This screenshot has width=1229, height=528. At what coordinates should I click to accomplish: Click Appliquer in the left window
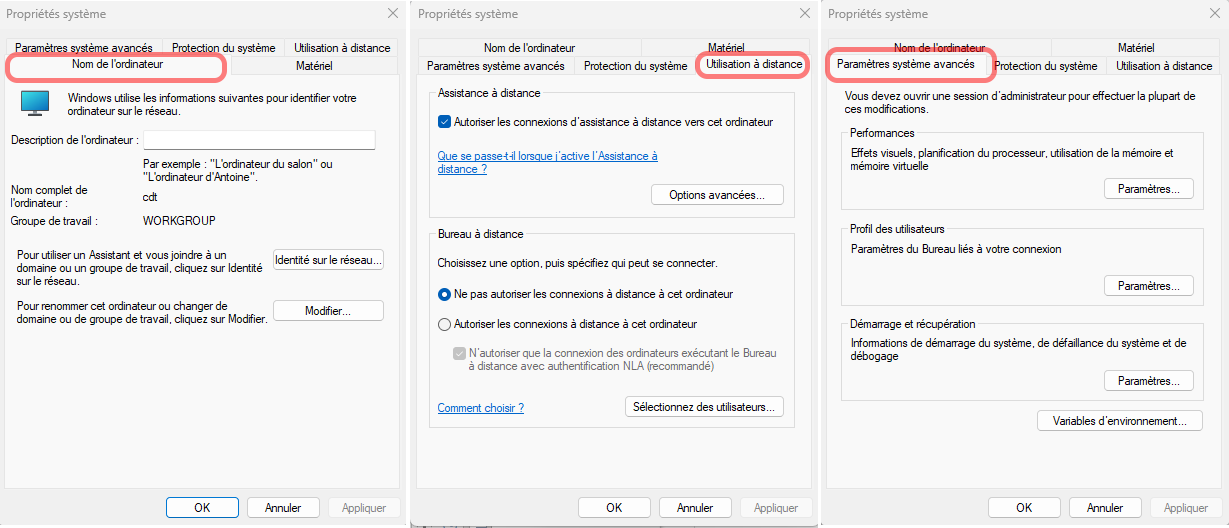(x=364, y=508)
